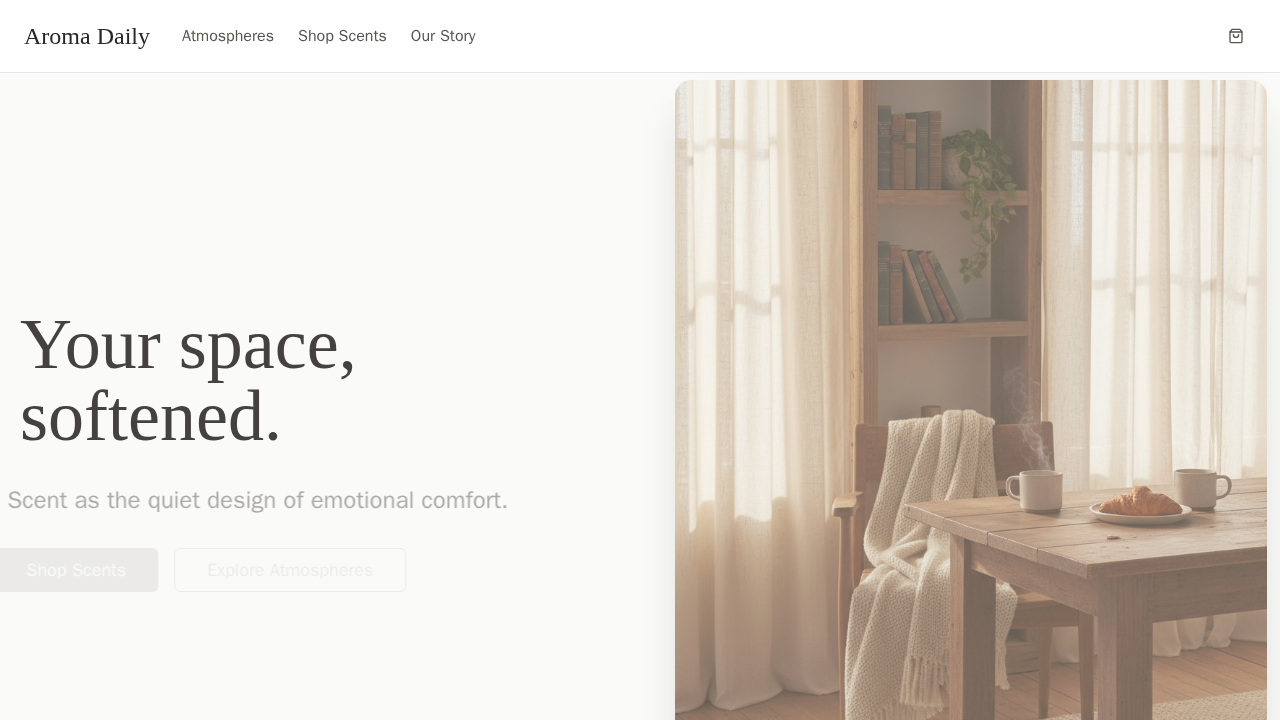Click the steaming mug in the photo
The width and height of the screenshot is (1280, 720).
pos(1035,490)
